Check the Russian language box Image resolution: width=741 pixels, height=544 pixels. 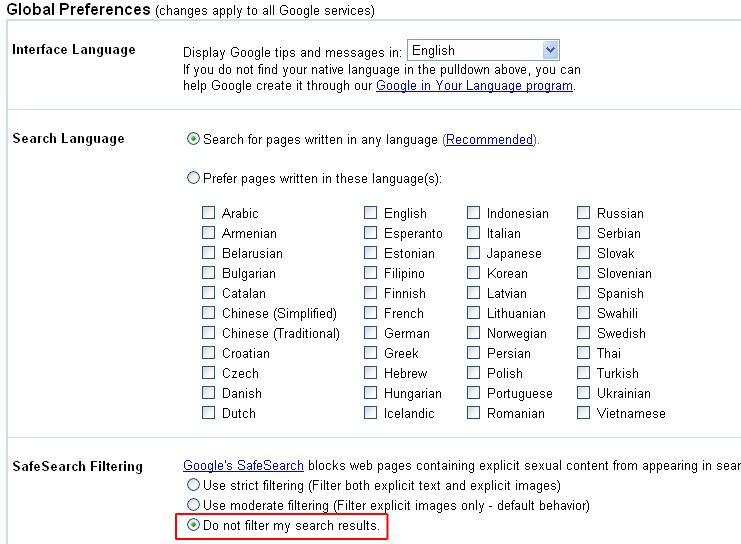(x=584, y=213)
